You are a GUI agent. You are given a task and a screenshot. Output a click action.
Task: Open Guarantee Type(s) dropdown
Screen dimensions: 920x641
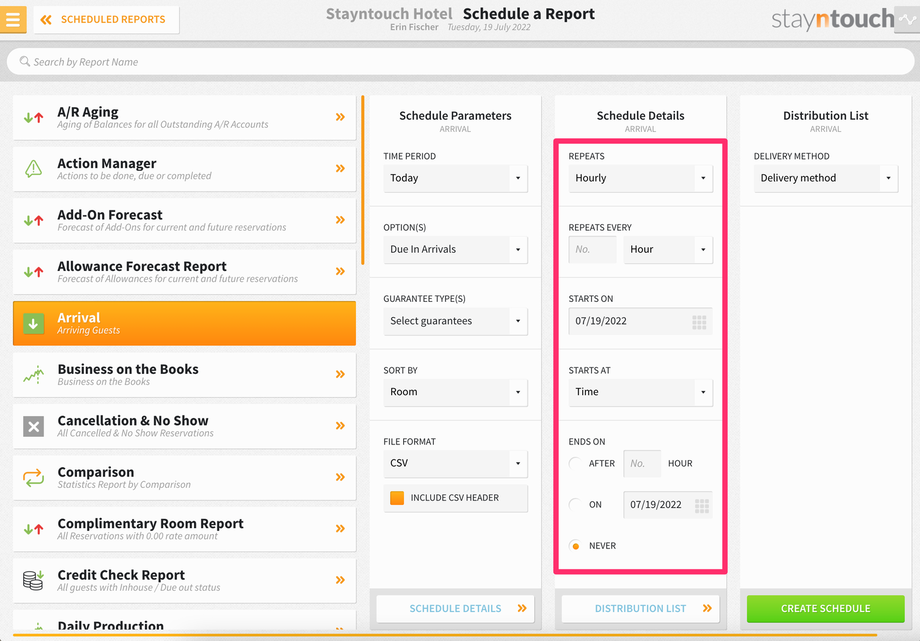455,321
